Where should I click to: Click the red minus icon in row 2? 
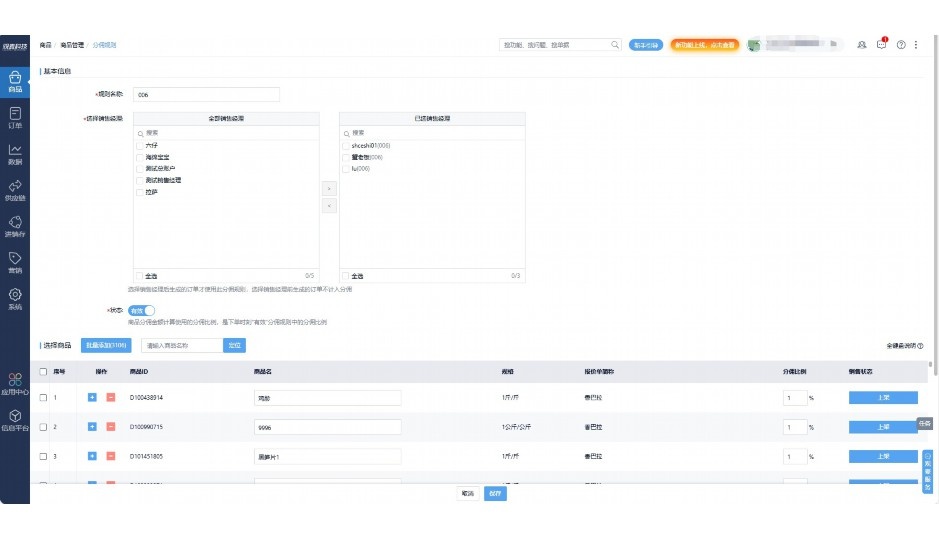coord(110,427)
